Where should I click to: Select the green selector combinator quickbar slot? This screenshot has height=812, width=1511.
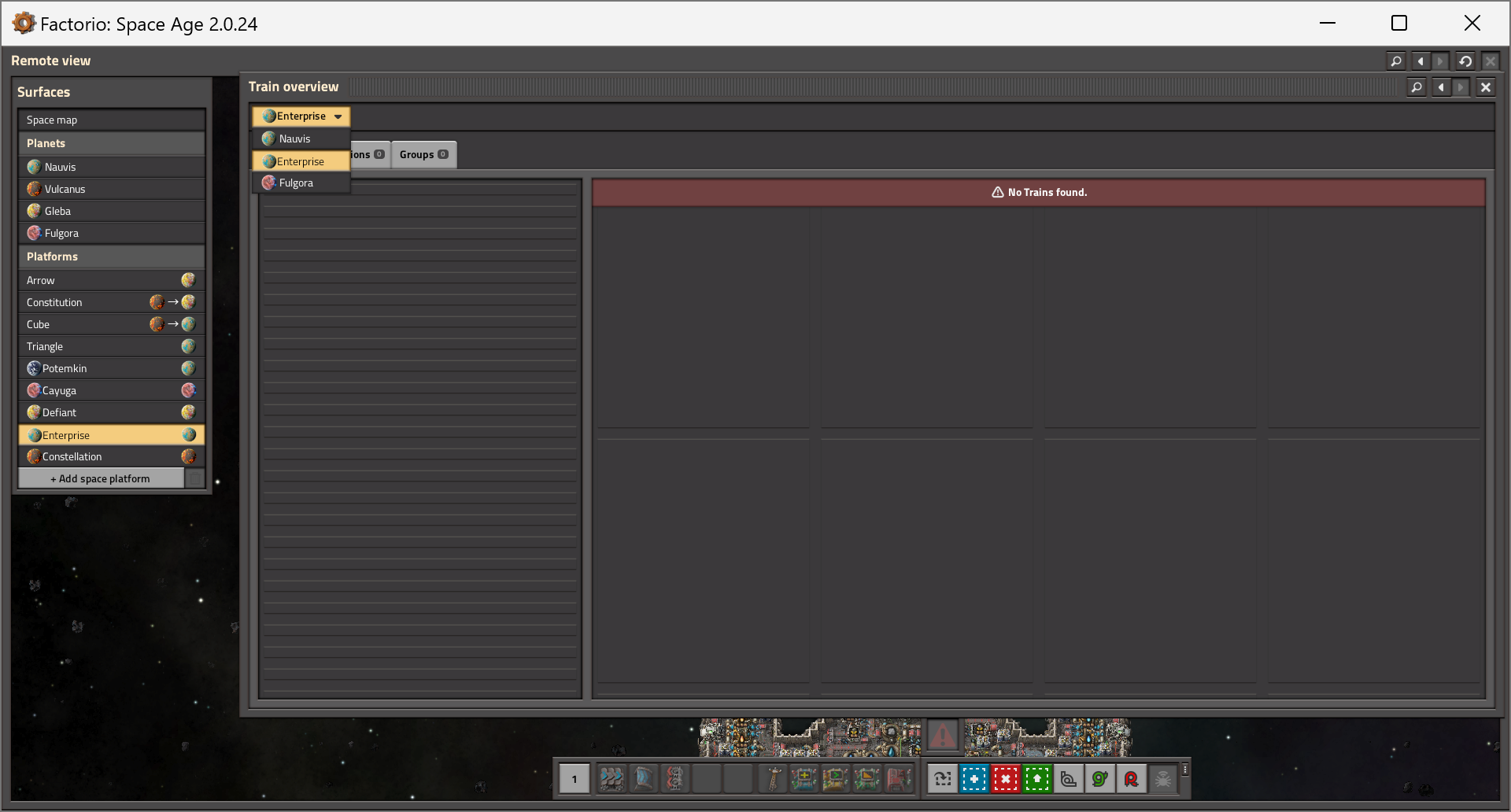(x=867, y=779)
